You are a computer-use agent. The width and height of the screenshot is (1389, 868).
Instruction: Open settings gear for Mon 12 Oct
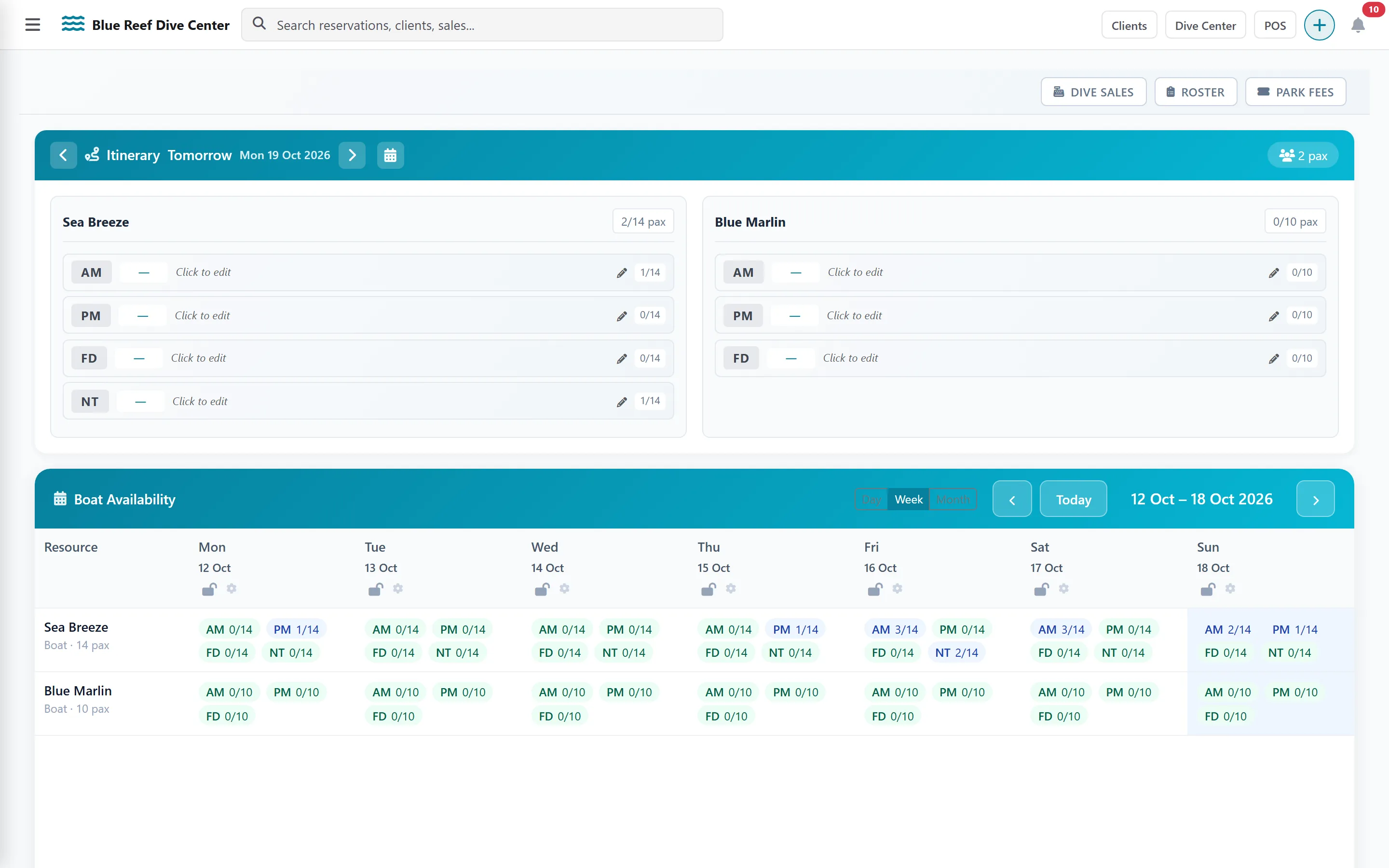click(231, 588)
